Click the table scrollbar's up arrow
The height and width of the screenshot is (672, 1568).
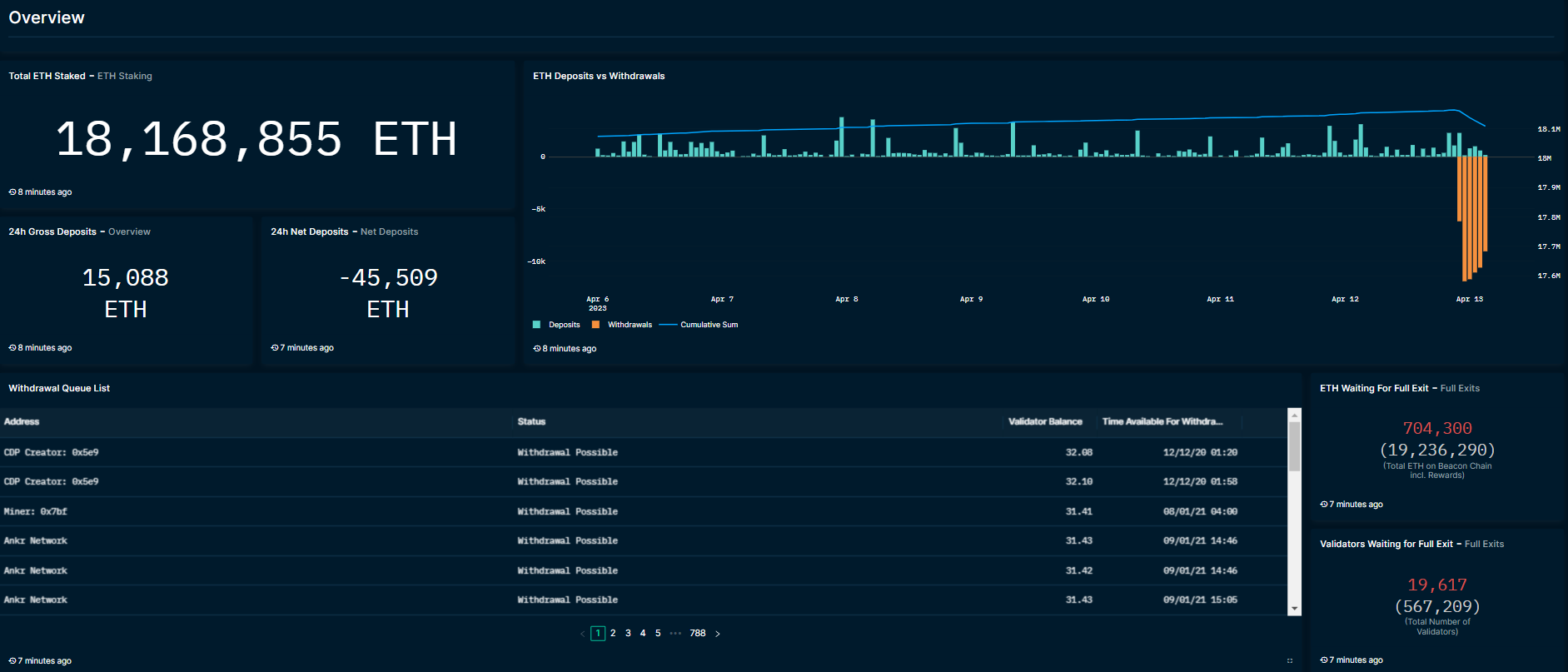[x=1294, y=414]
